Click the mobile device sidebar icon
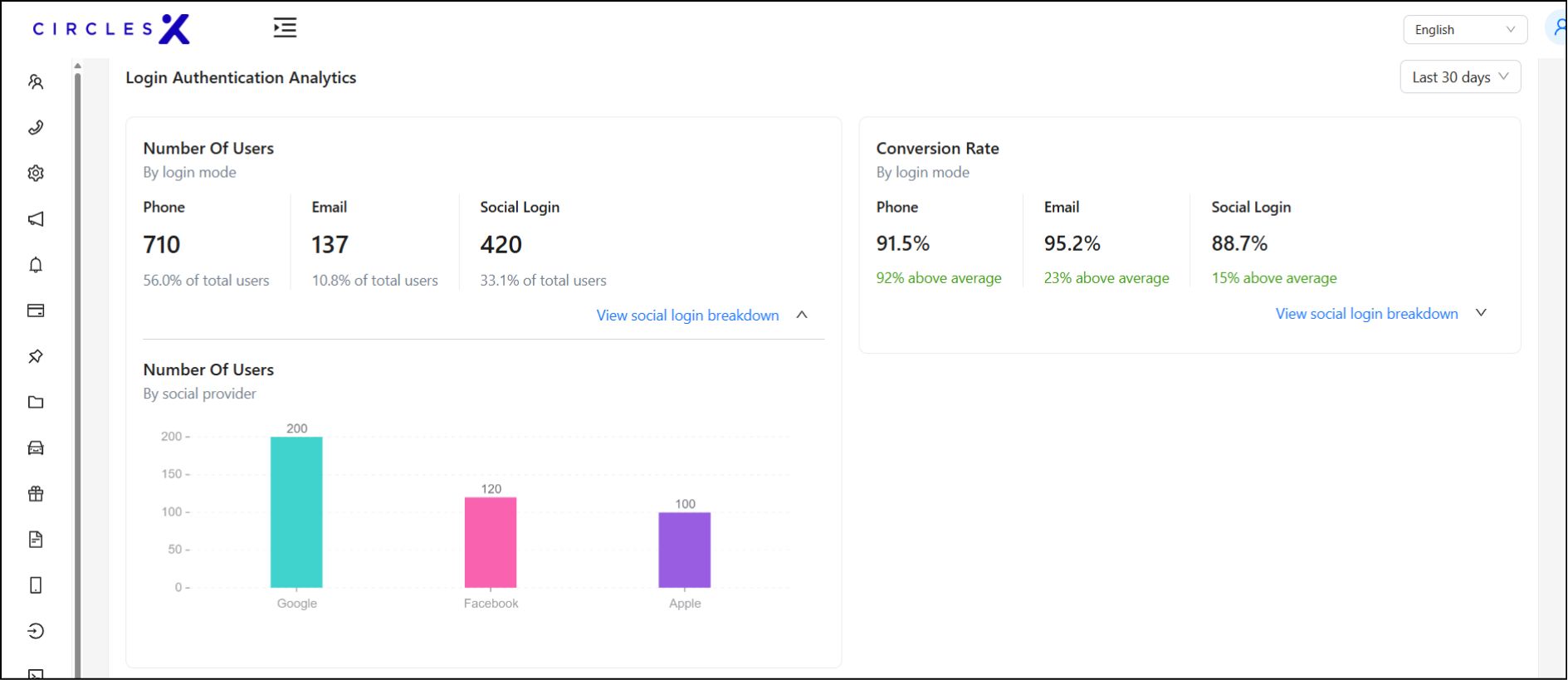This screenshot has width=1568, height=680. click(x=36, y=585)
